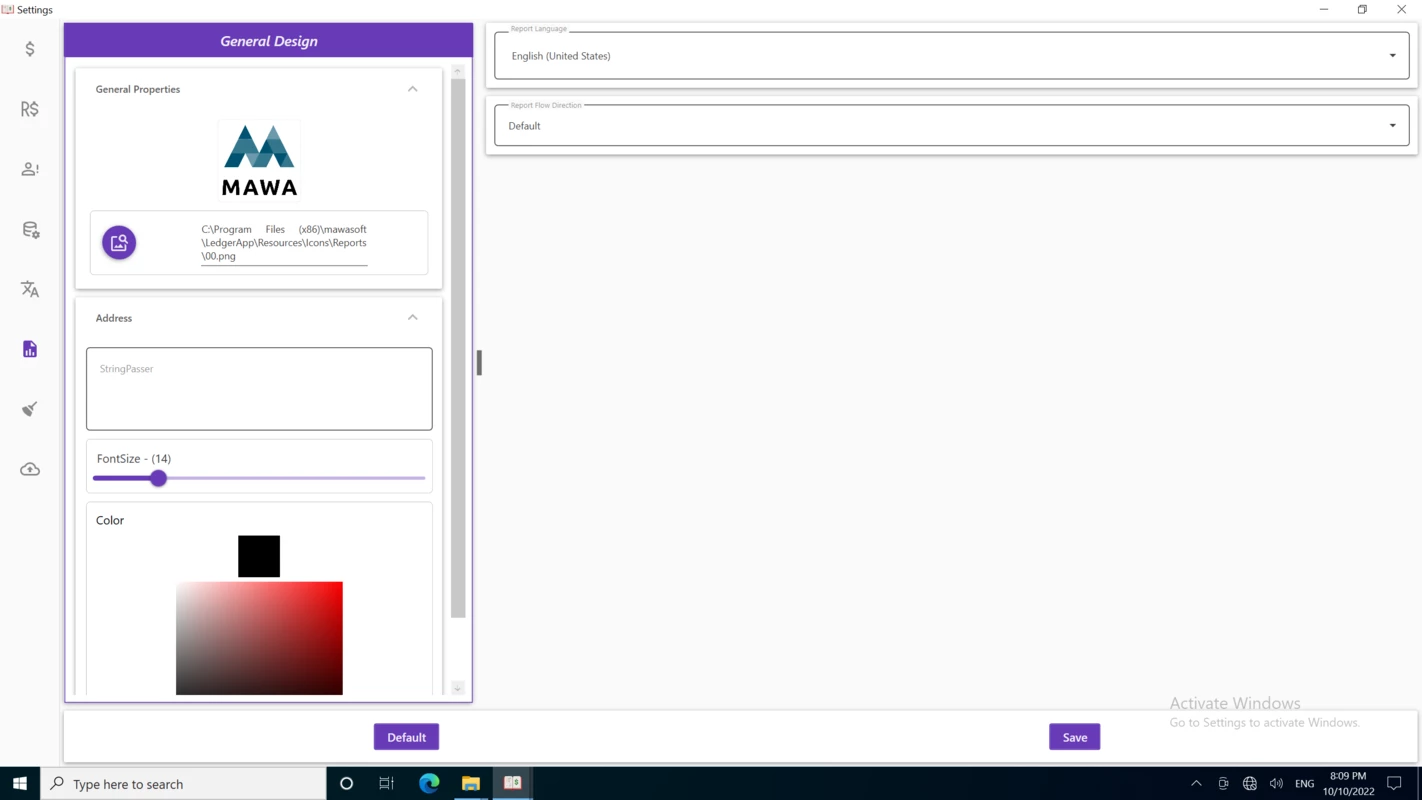Open the database settings sidebar icon
1422x800 pixels.
point(30,229)
